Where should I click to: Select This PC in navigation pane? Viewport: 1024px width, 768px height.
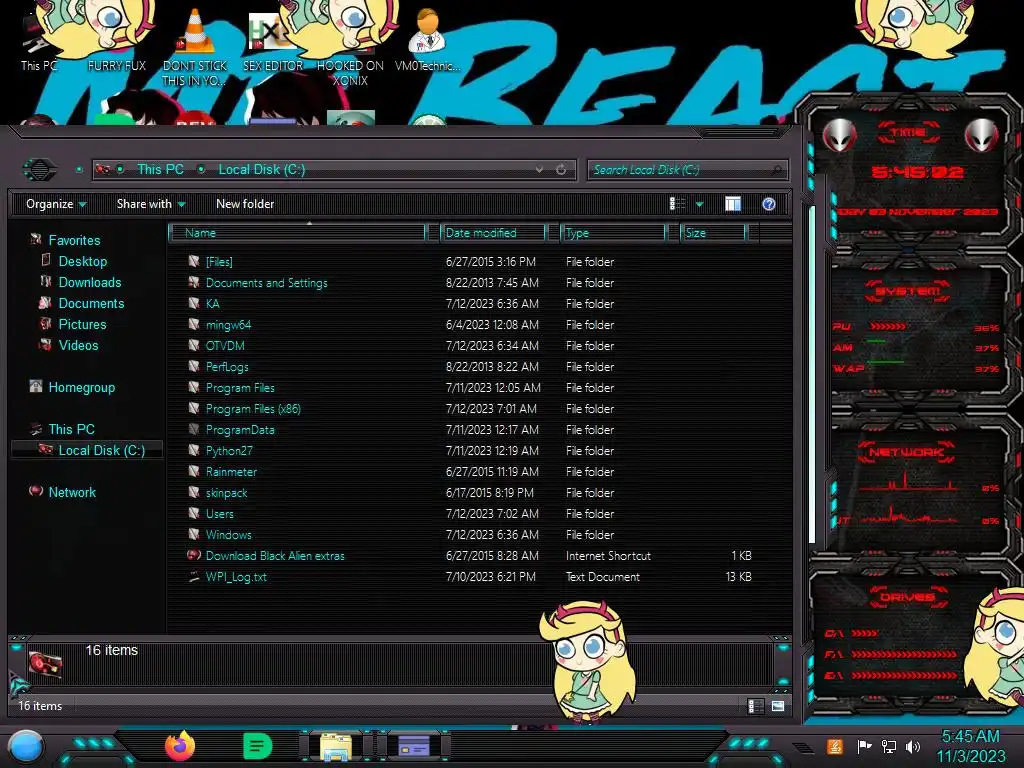71,429
